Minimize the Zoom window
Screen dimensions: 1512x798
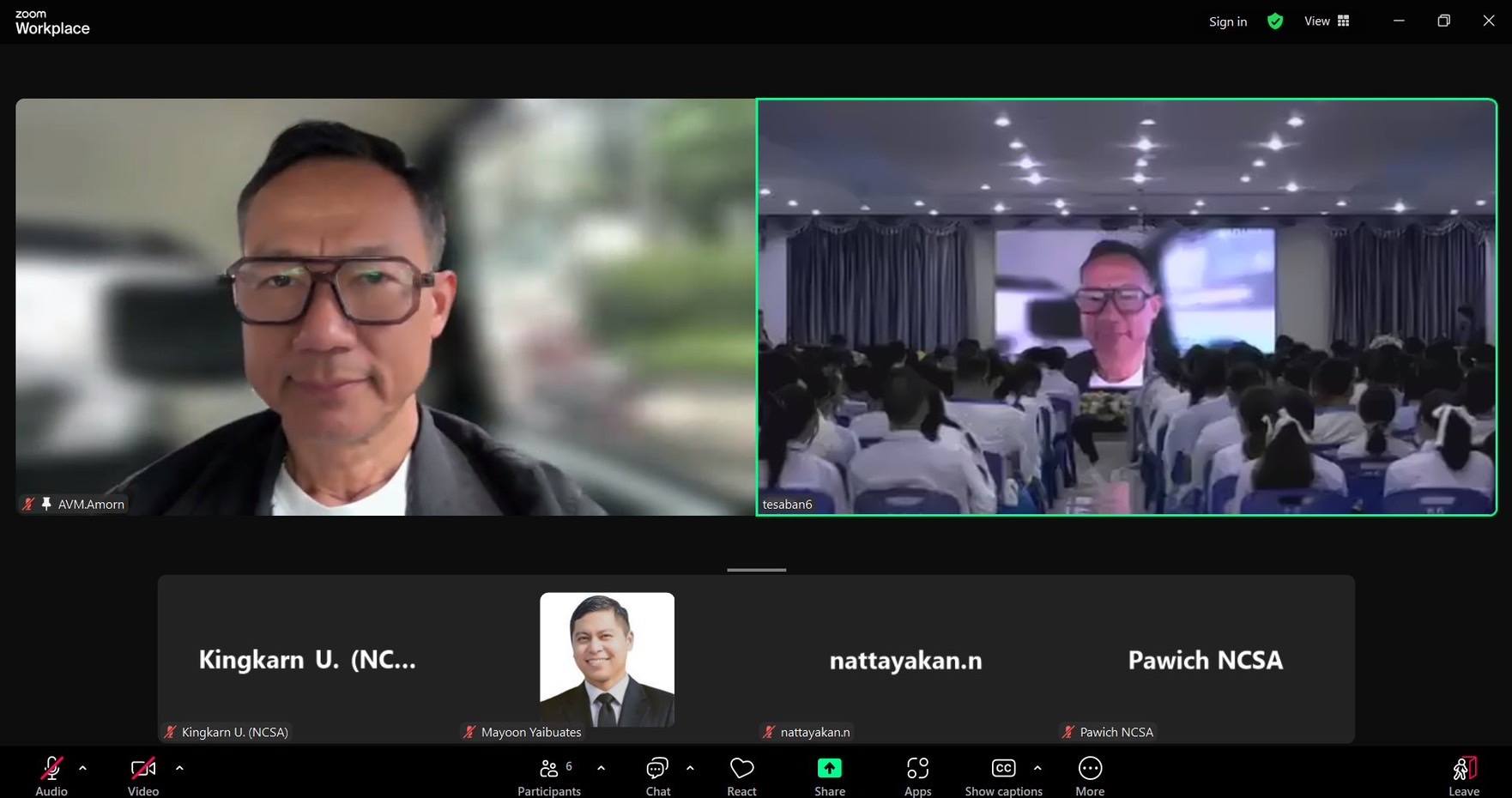[x=1399, y=21]
